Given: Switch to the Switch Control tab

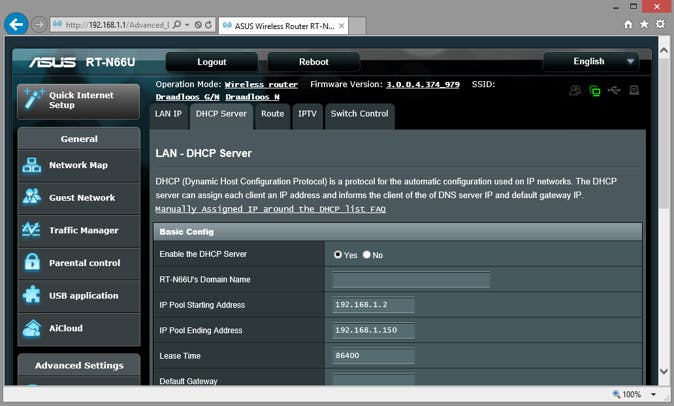Looking at the screenshot, I should [x=360, y=114].
